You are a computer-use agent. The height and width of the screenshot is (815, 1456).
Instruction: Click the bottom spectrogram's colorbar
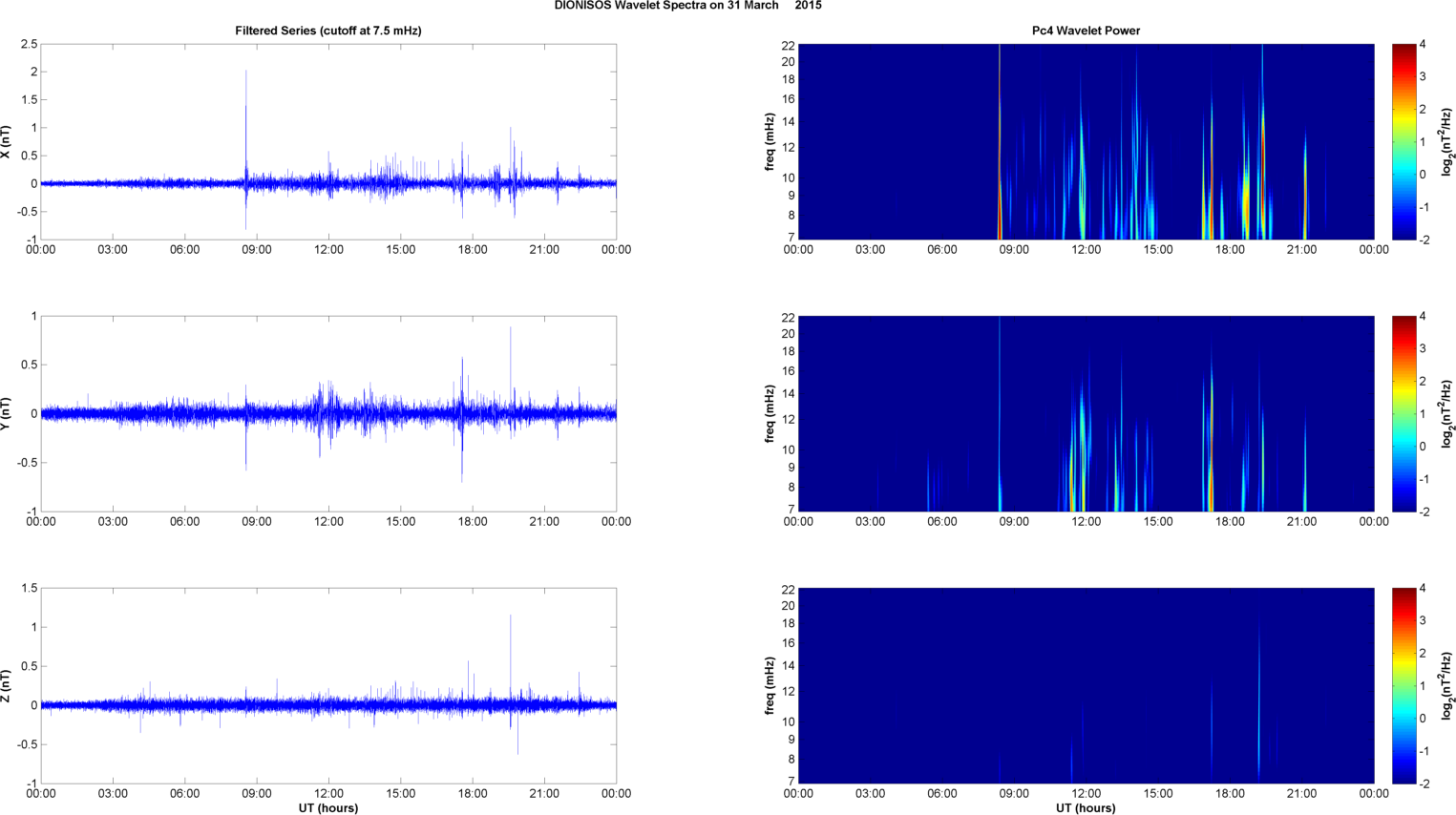pyautogui.click(x=1403, y=685)
